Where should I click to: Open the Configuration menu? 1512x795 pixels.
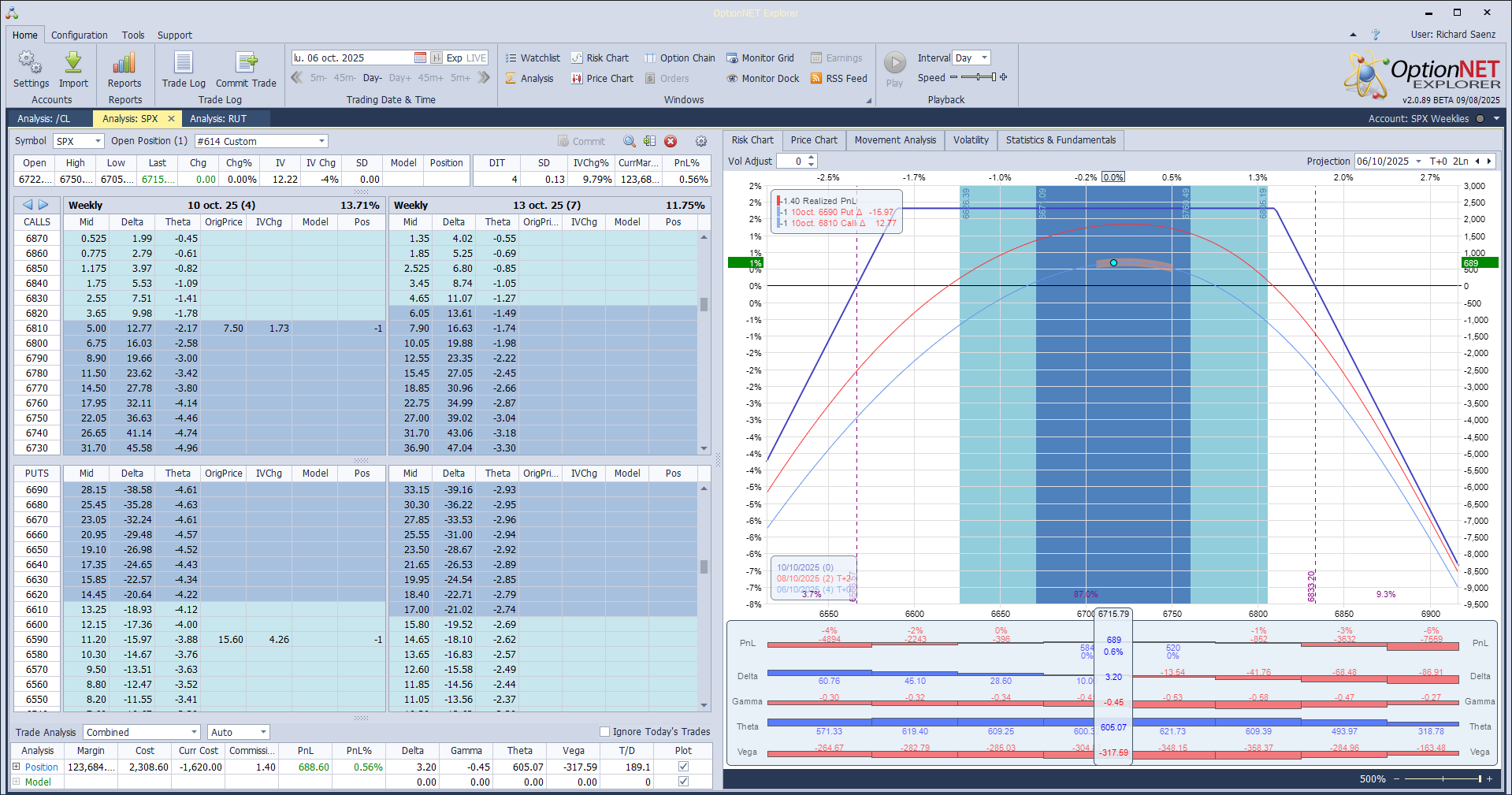(x=80, y=35)
